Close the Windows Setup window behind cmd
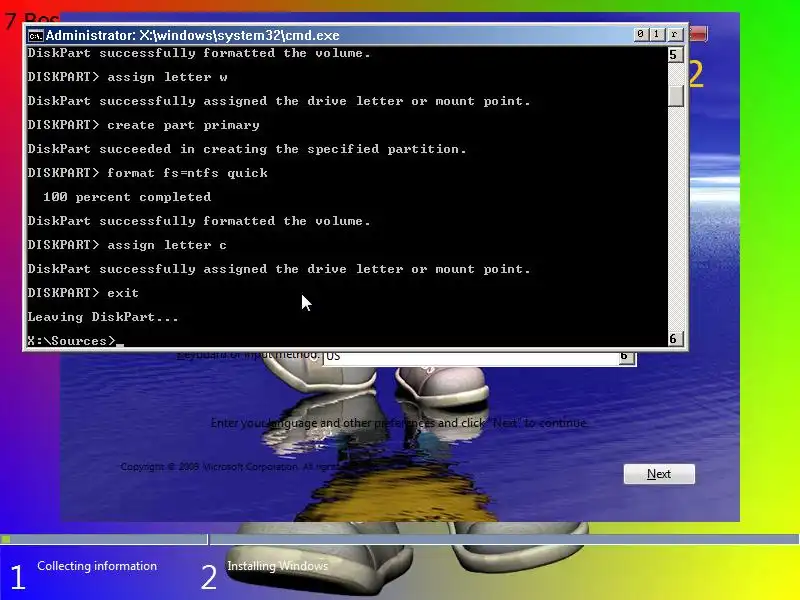The width and height of the screenshot is (800, 600). (x=698, y=34)
